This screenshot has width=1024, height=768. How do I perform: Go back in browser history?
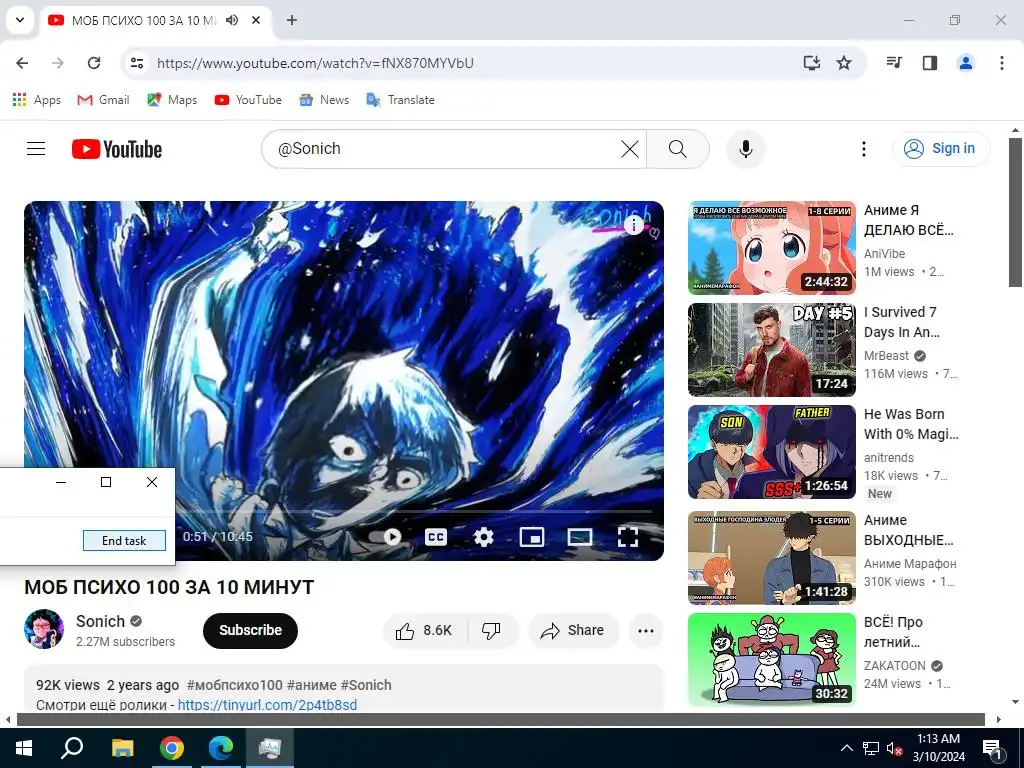pos(22,63)
